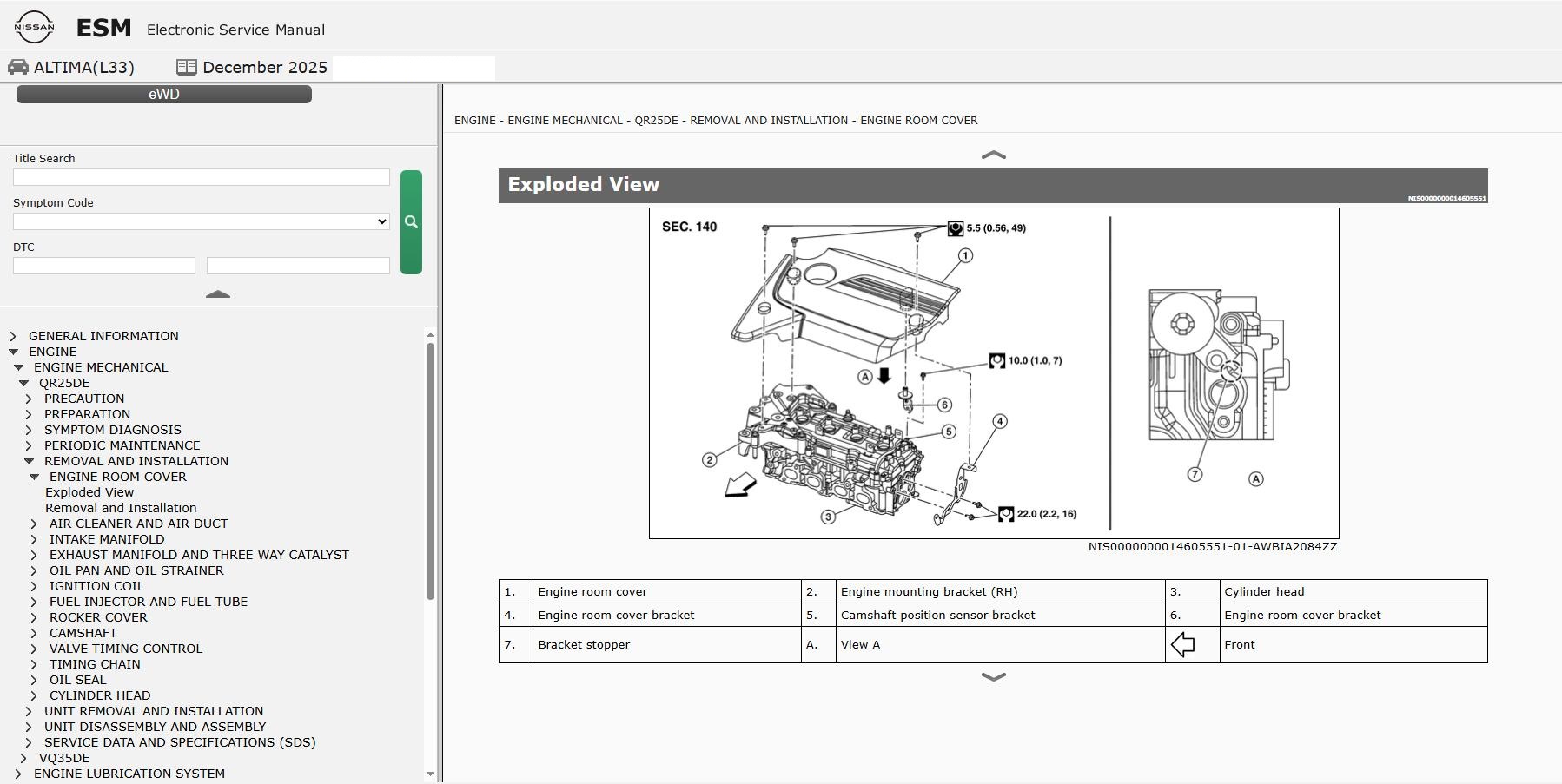This screenshot has width=1562, height=784.
Task: Collapse the search panel with up arrow
Action: pos(217,294)
